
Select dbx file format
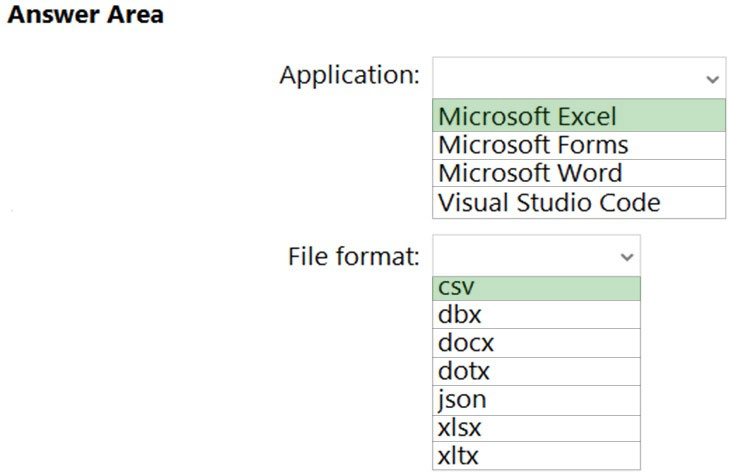pos(537,315)
